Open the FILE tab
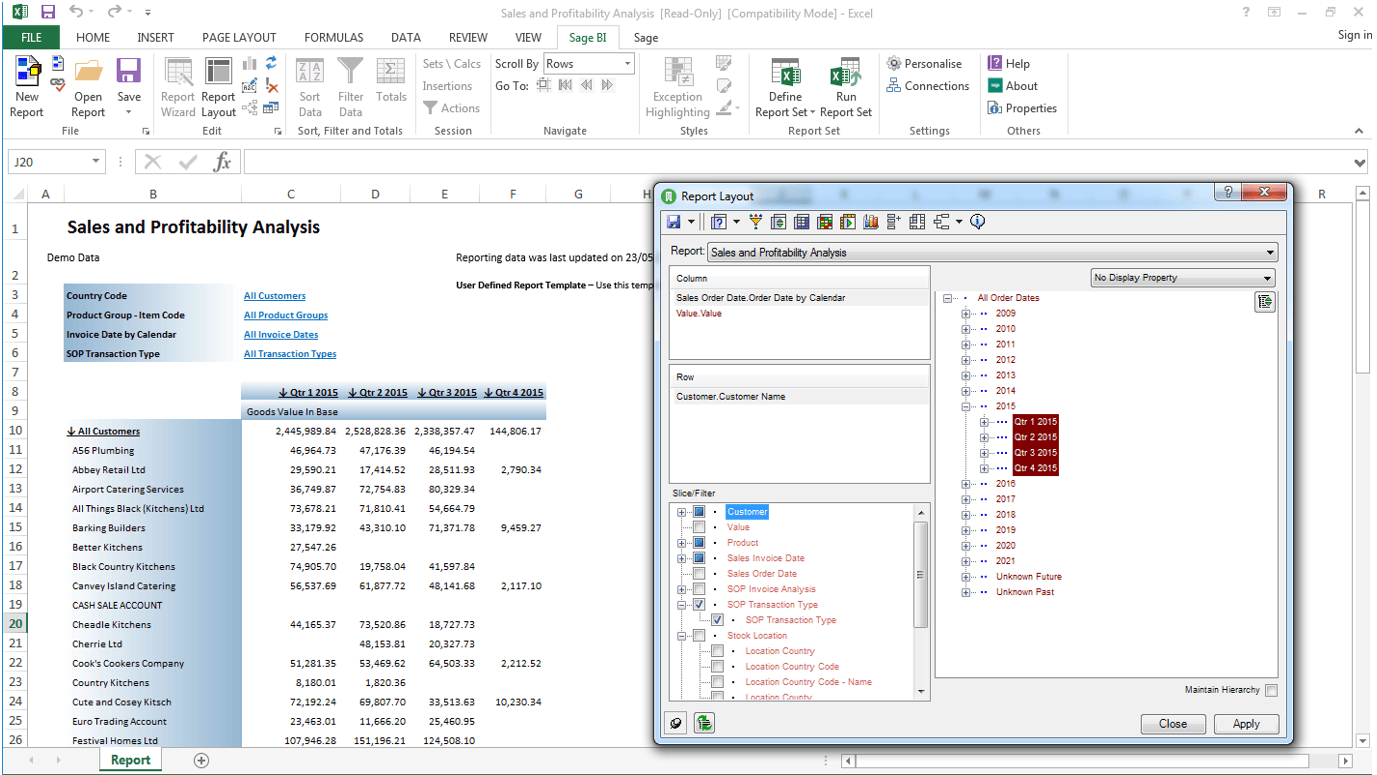Image resolution: width=1377 pixels, height=775 pixels. pyautogui.click(x=31, y=37)
